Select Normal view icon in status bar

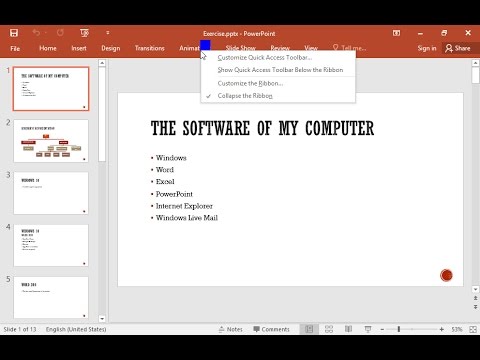pos(309,329)
